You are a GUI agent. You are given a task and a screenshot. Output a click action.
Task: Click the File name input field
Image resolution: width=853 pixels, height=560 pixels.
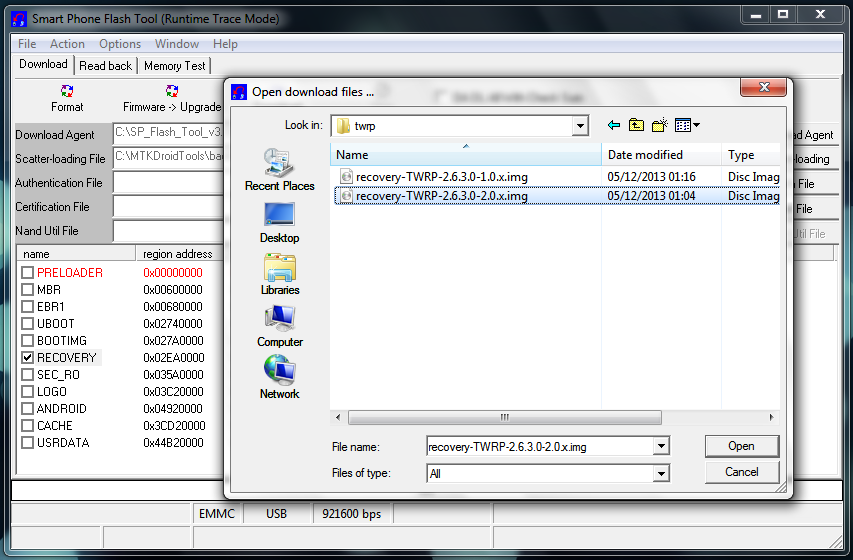540,447
